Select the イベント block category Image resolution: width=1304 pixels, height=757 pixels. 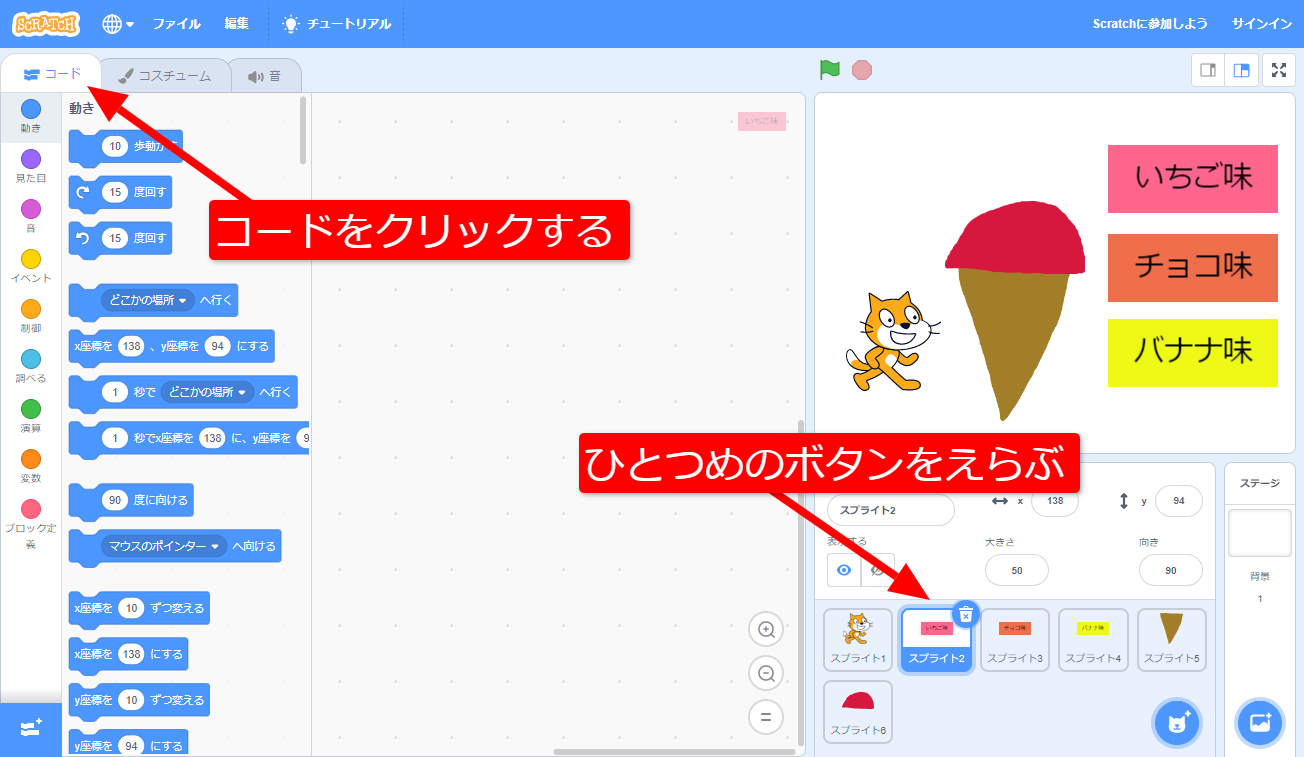click(x=31, y=266)
